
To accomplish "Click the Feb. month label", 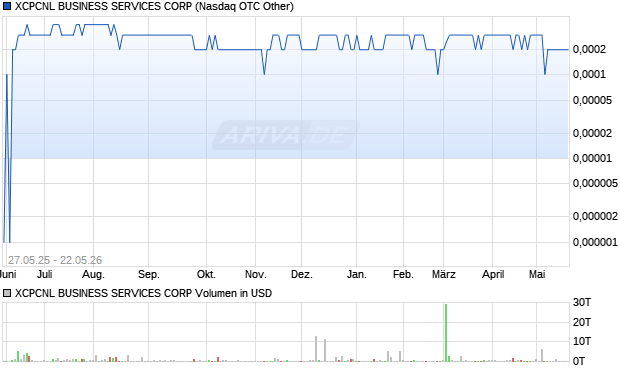I will tap(403, 274).
